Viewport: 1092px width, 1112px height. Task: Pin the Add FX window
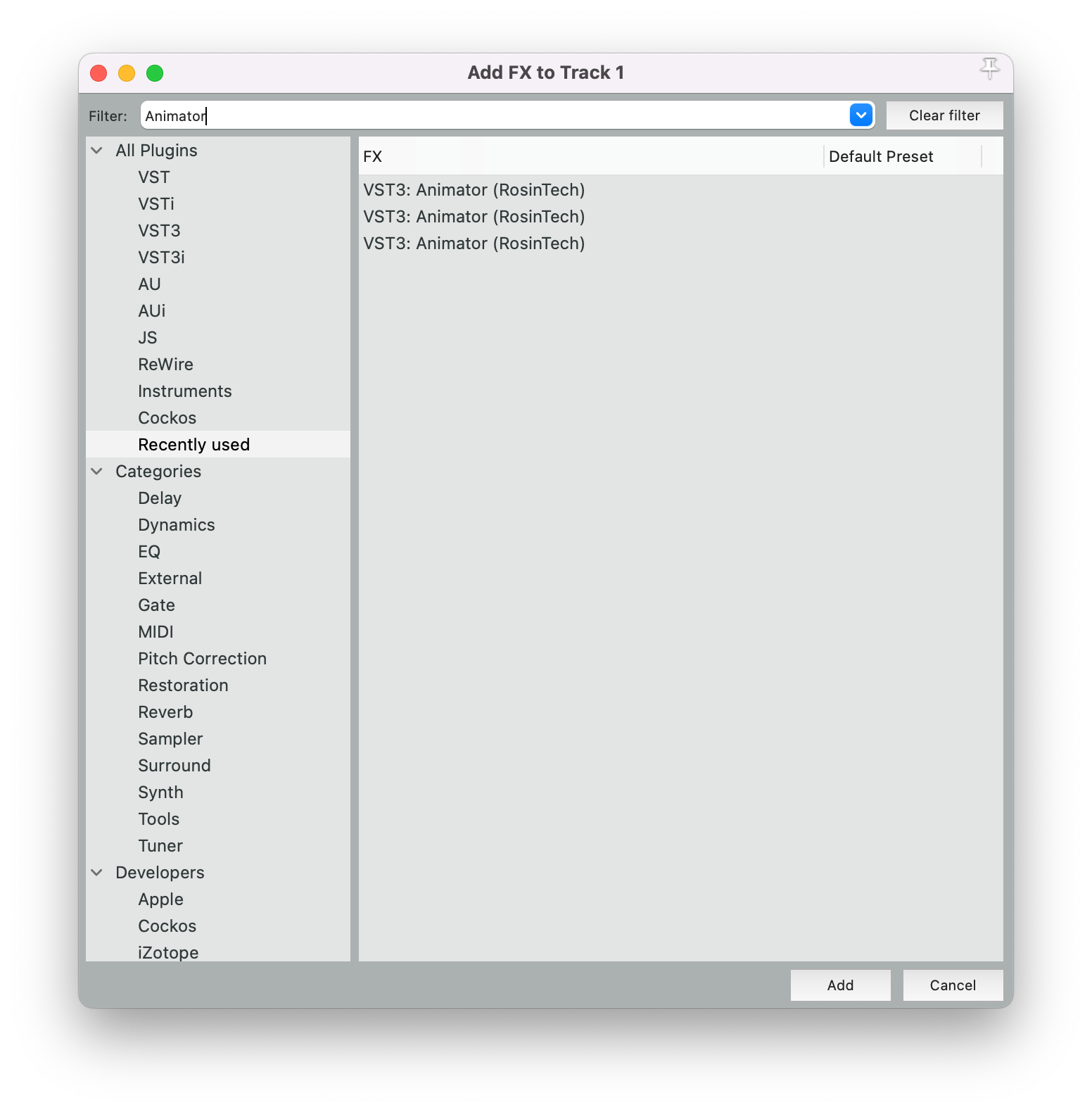(x=989, y=69)
